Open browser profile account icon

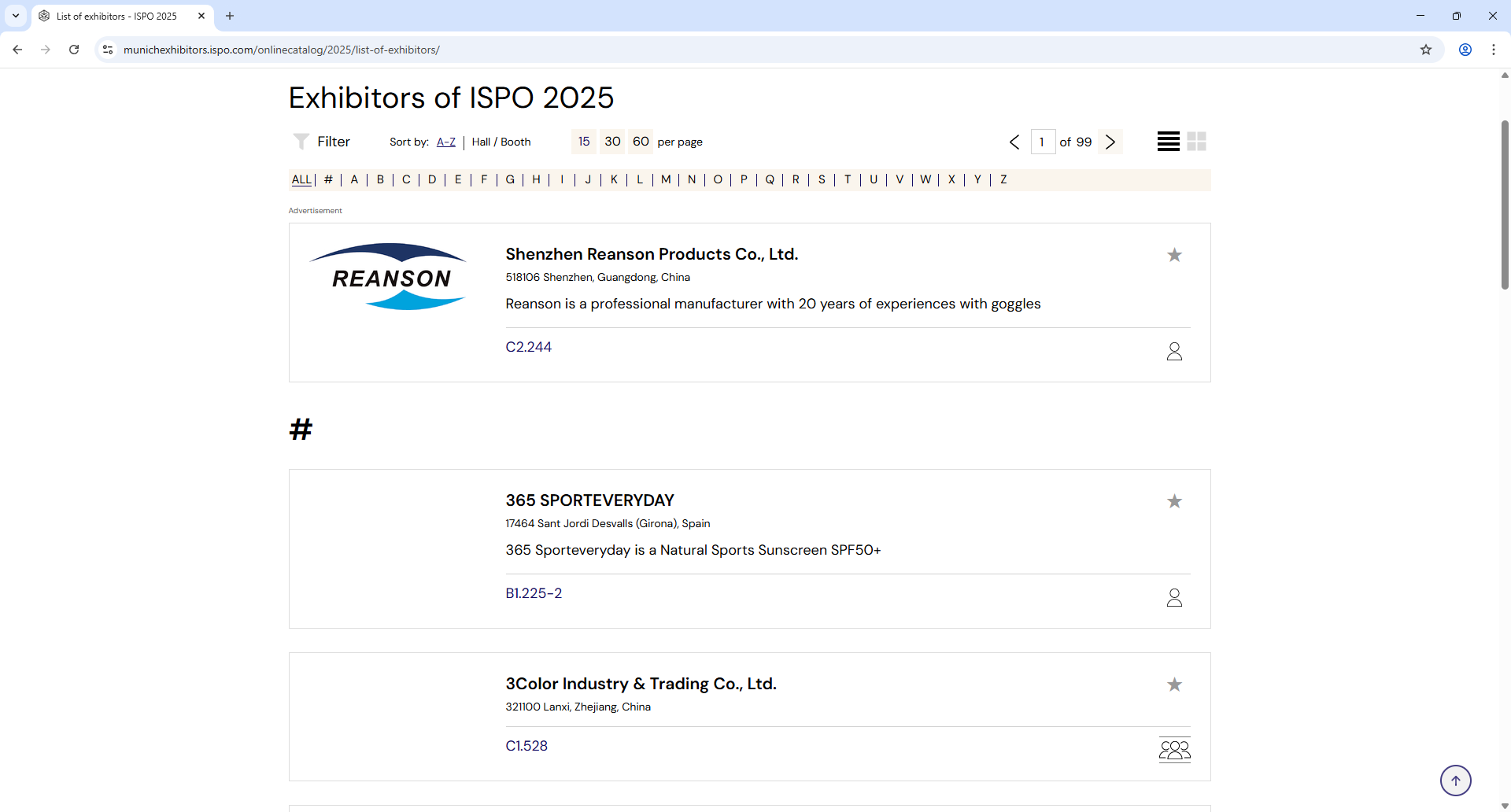pos(1465,50)
